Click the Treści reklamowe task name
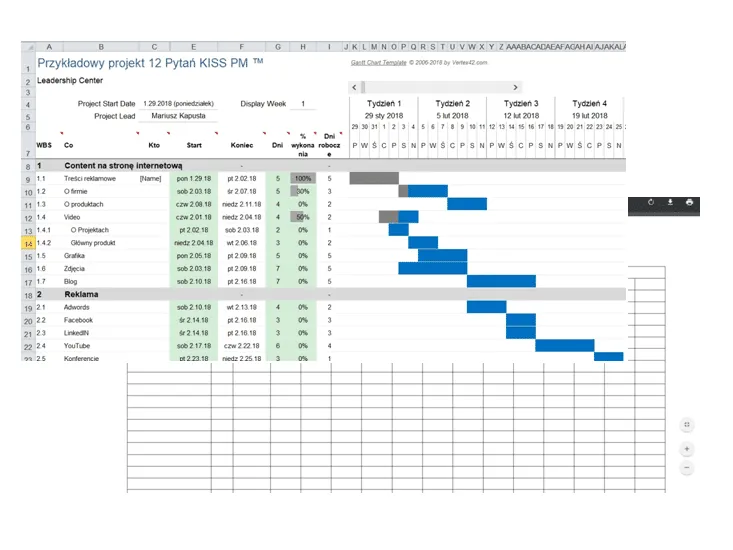Viewport: 733px width, 550px height. click(90, 179)
